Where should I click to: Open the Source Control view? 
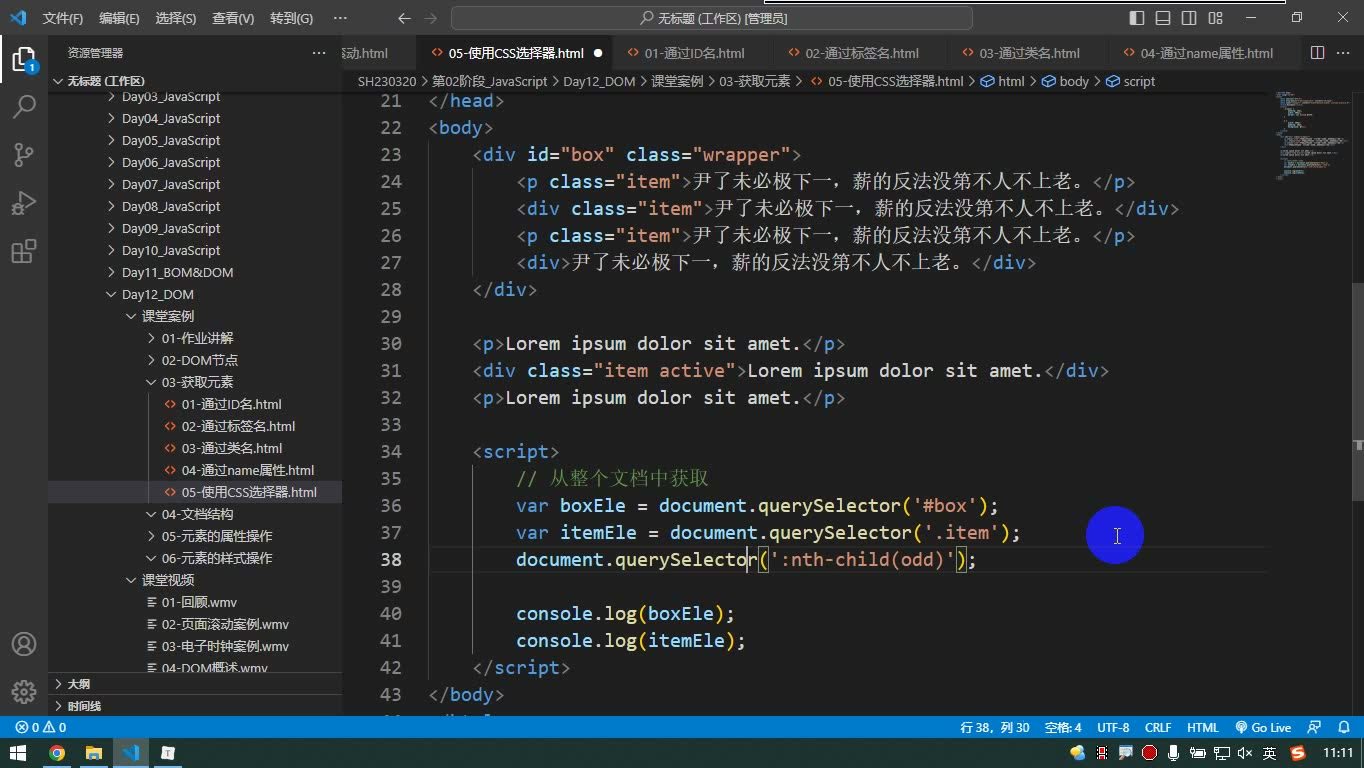point(24,154)
